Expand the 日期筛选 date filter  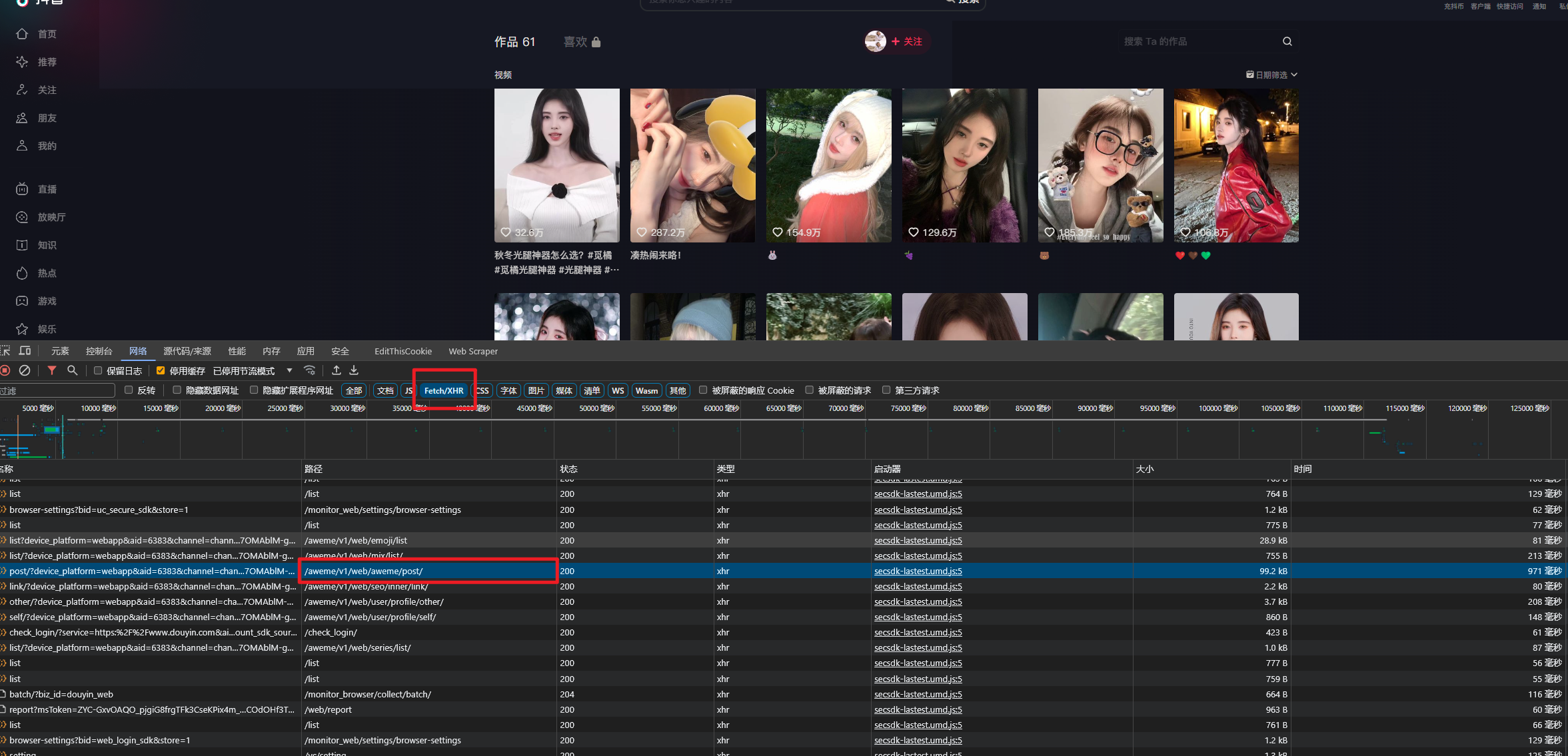tap(1271, 75)
